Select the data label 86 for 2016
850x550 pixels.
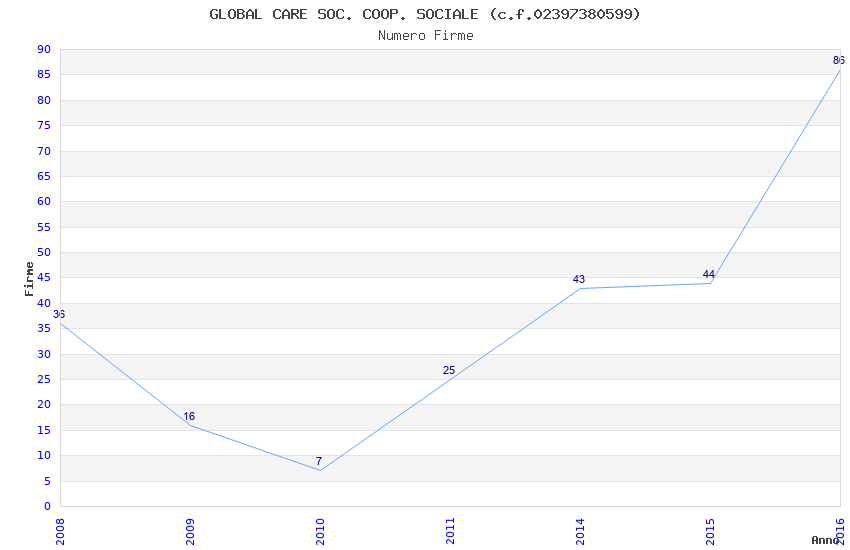pyautogui.click(x=839, y=60)
